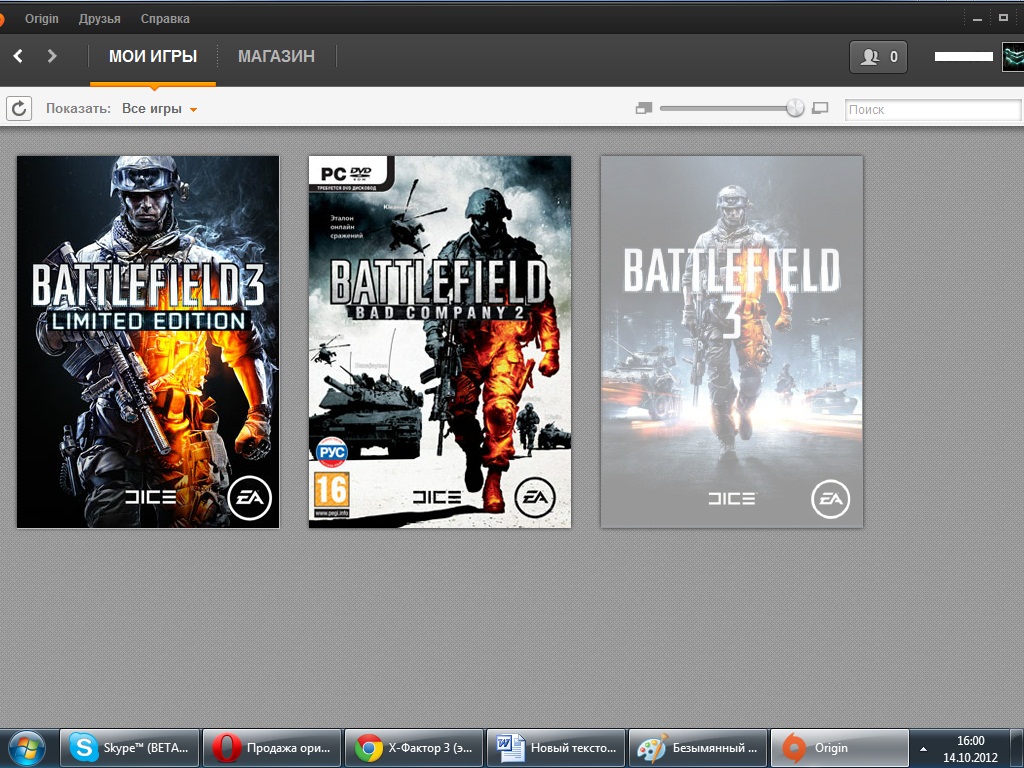Screen dimensions: 1024x768
Task: Click the large tiles icon beside slider
Action: tap(820, 108)
